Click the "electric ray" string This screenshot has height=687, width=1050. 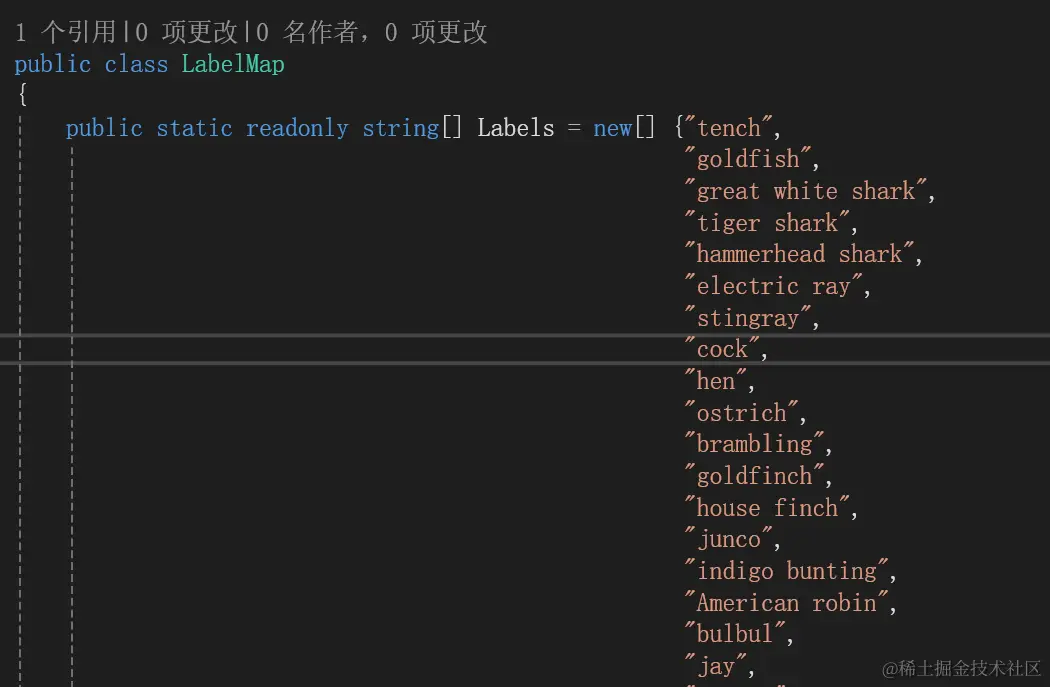pos(773,286)
